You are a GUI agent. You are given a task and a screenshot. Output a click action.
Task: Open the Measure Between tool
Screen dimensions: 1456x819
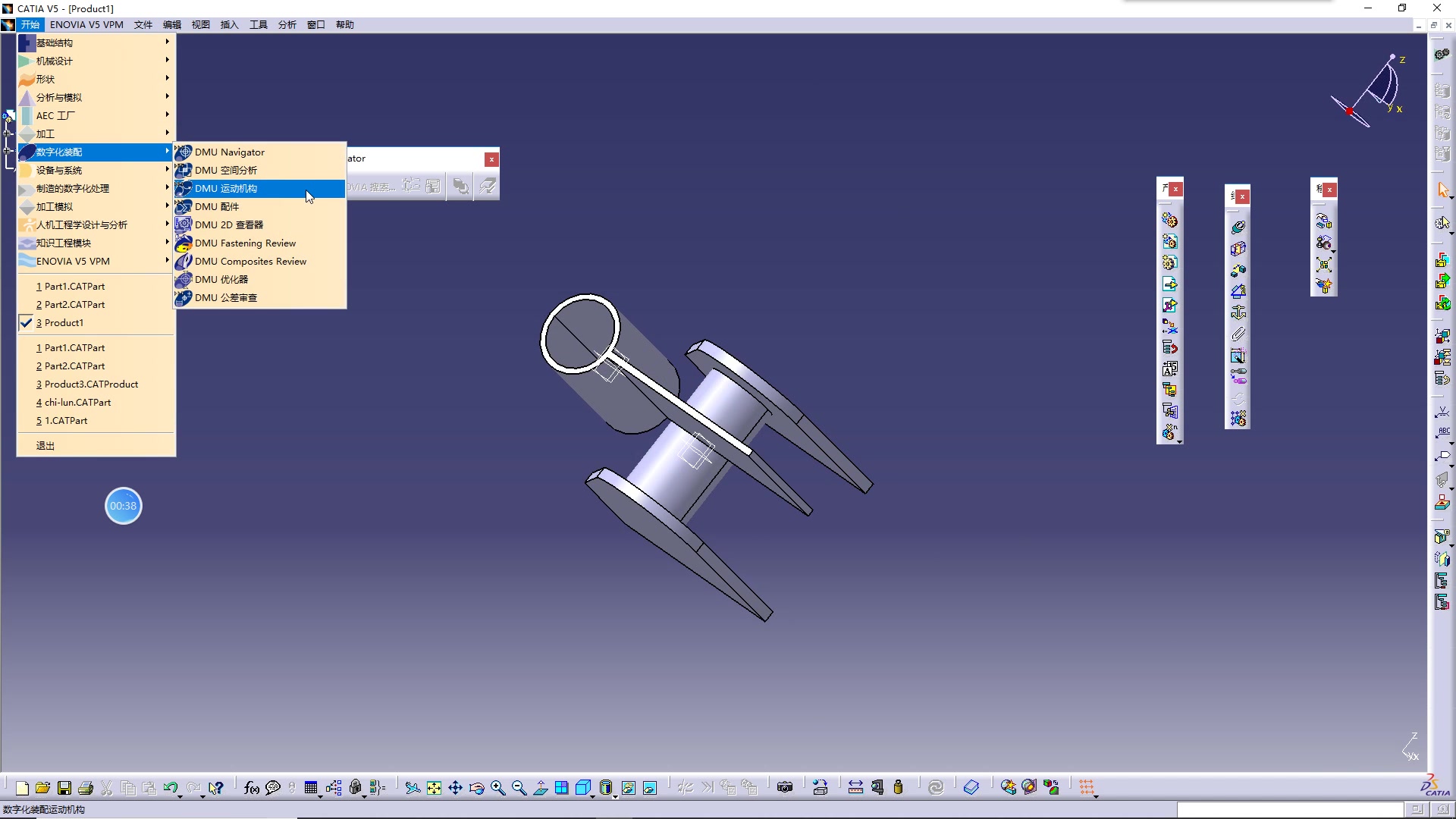pyautogui.click(x=855, y=788)
